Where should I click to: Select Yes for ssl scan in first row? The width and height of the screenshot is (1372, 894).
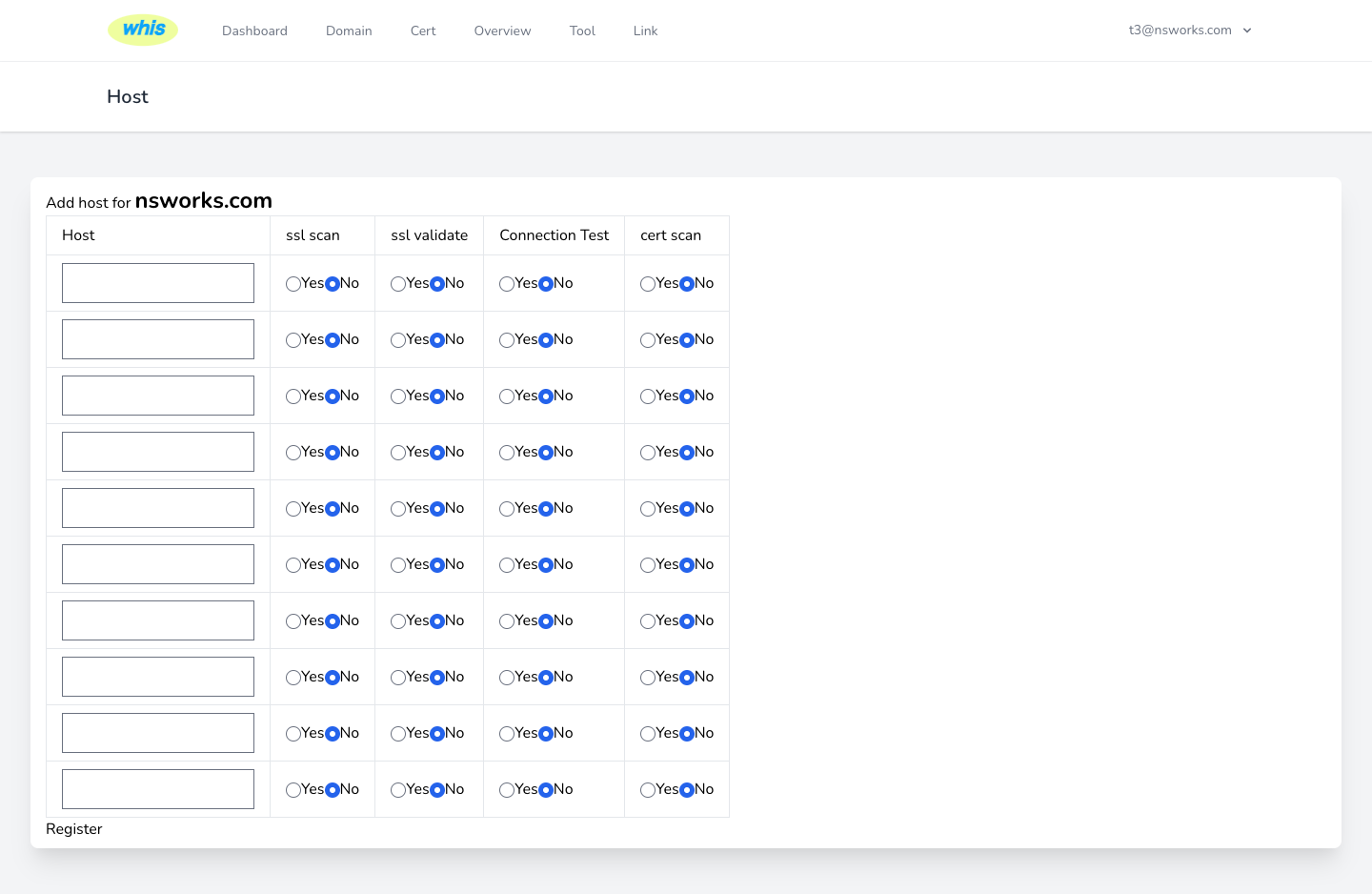293,284
